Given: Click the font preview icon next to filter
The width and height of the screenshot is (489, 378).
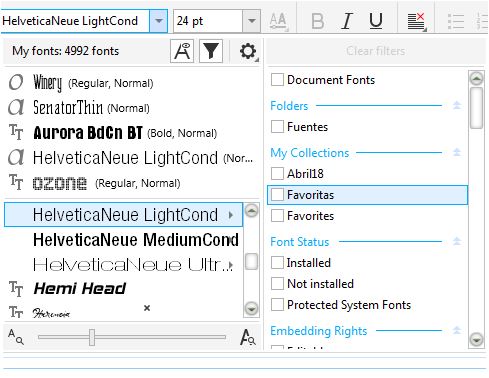Looking at the screenshot, I should [182, 51].
